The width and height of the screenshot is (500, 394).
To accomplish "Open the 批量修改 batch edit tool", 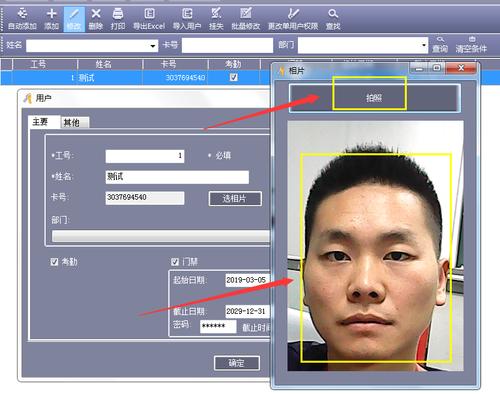I will (x=246, y=19).
